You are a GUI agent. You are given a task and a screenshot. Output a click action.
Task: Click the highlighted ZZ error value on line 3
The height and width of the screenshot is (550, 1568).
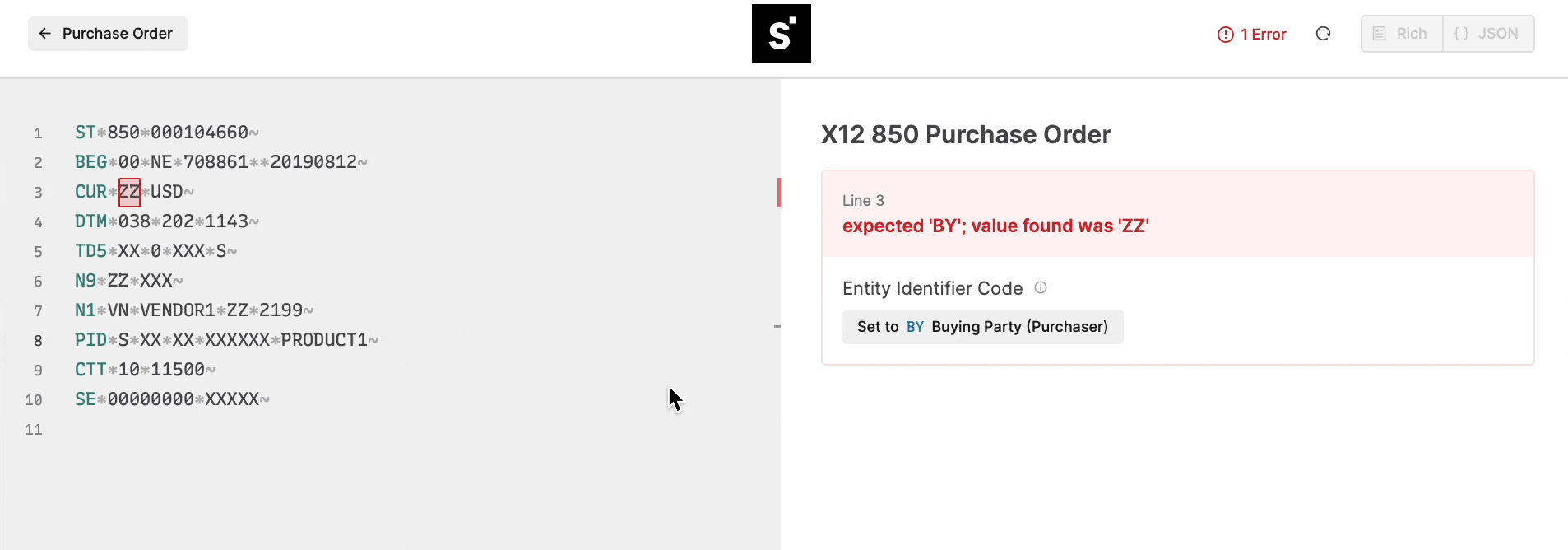tap(129, 192)
